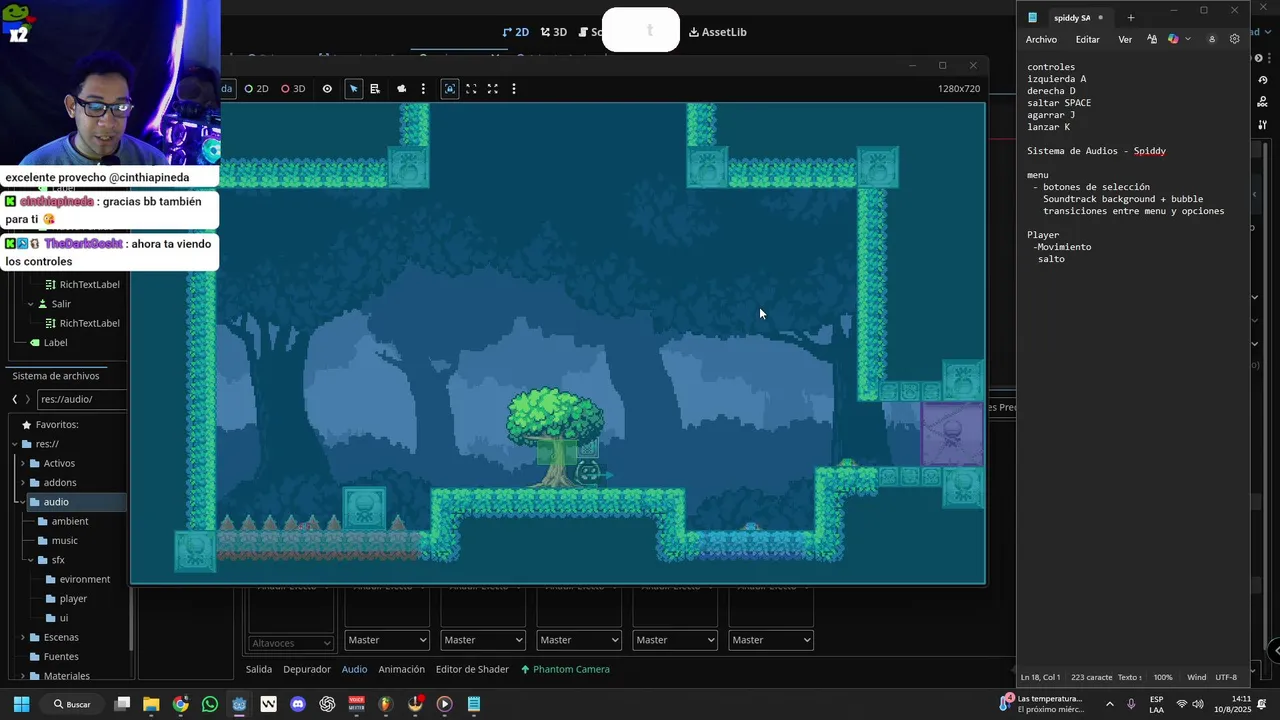
Task: Open Archivo menu in Notepad
Action: coord(1041,40)
